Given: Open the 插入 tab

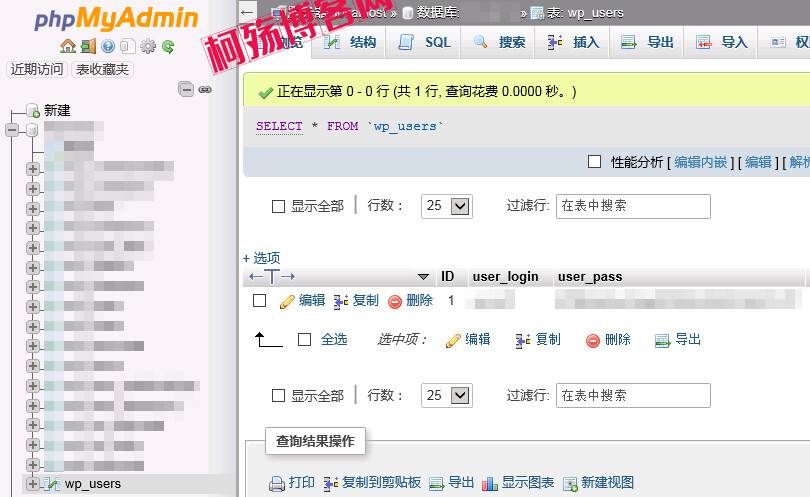Looking at the screenshot, I should click(x=573, y=42).
